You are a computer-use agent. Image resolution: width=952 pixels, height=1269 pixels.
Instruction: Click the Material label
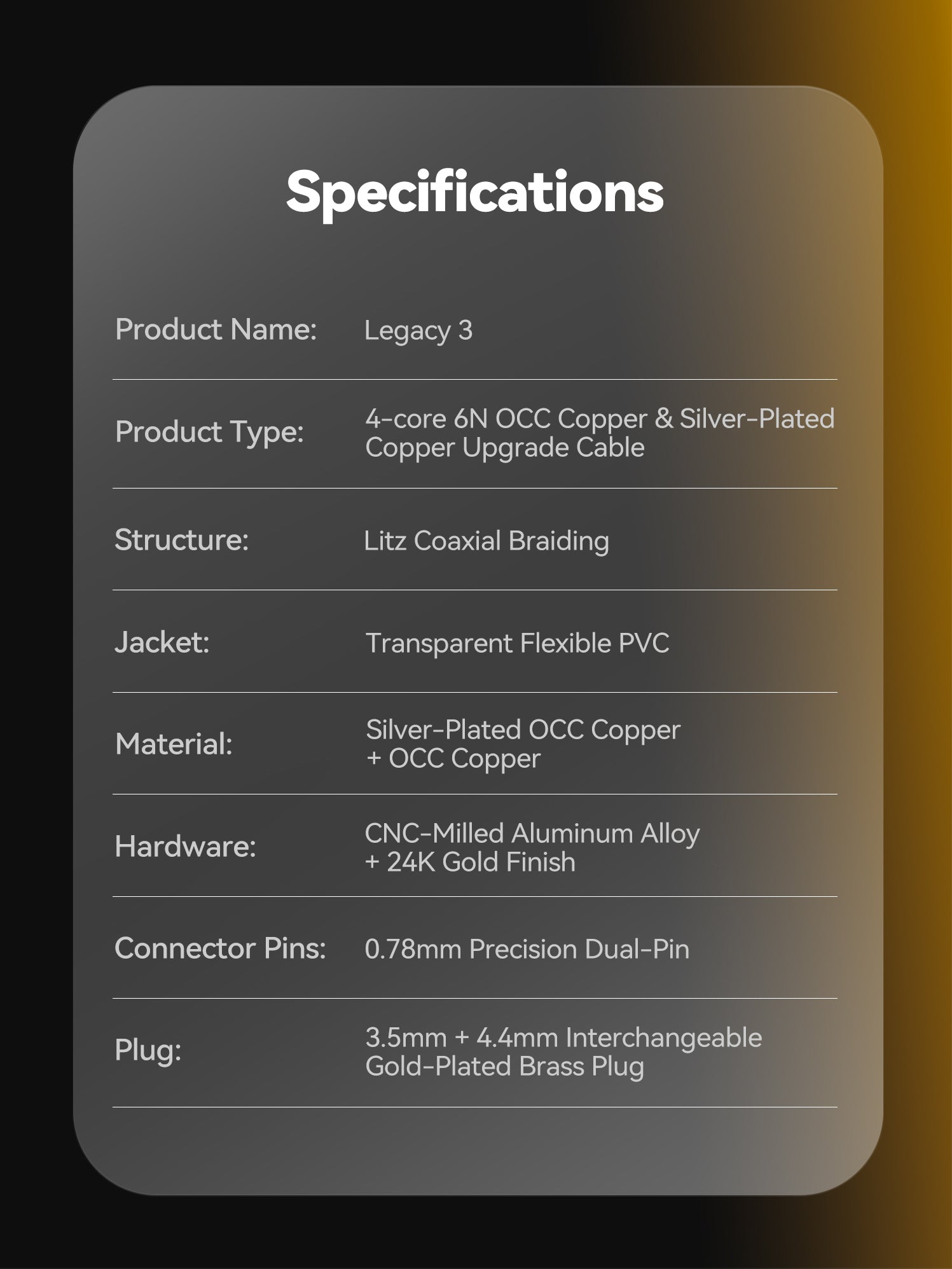point(174,744)
